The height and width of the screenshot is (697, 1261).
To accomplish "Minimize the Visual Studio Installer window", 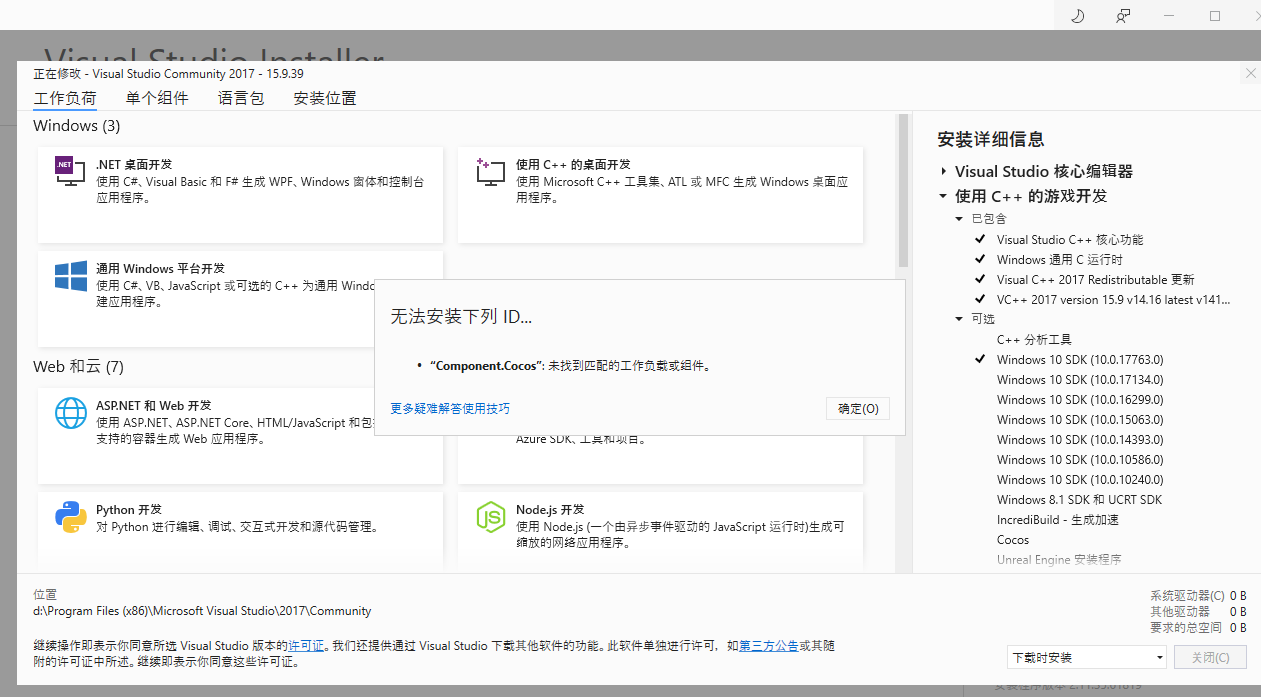I will 1169,16.
